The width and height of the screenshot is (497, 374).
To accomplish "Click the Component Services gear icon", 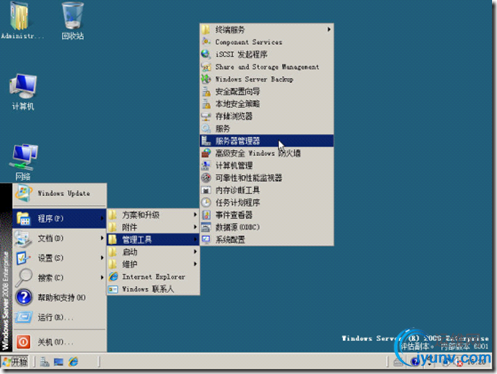I will (206, 42).
